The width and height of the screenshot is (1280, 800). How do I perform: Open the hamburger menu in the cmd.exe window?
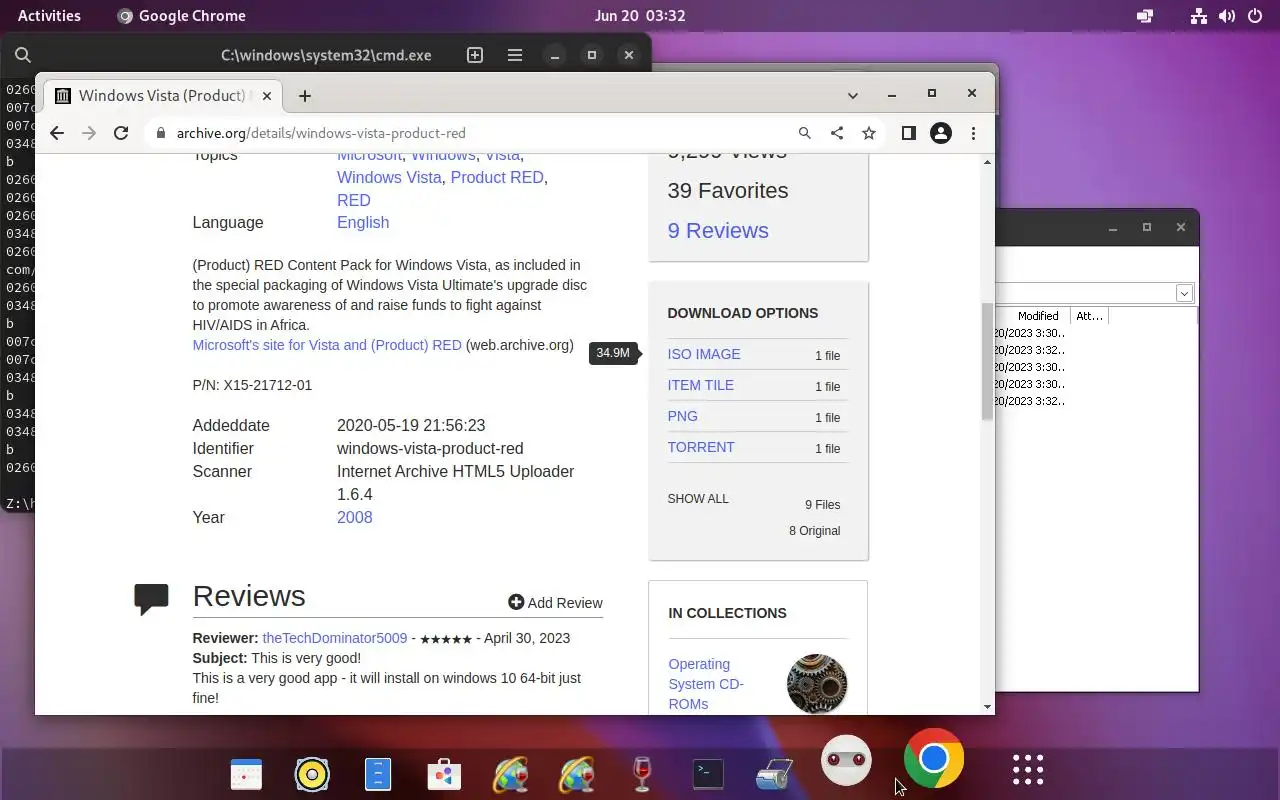pyautogui.click(x=515, y=55)
